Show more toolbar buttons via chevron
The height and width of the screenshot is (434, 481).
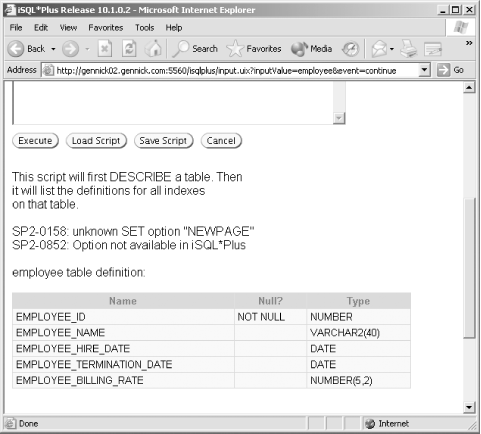click(469, 43)
